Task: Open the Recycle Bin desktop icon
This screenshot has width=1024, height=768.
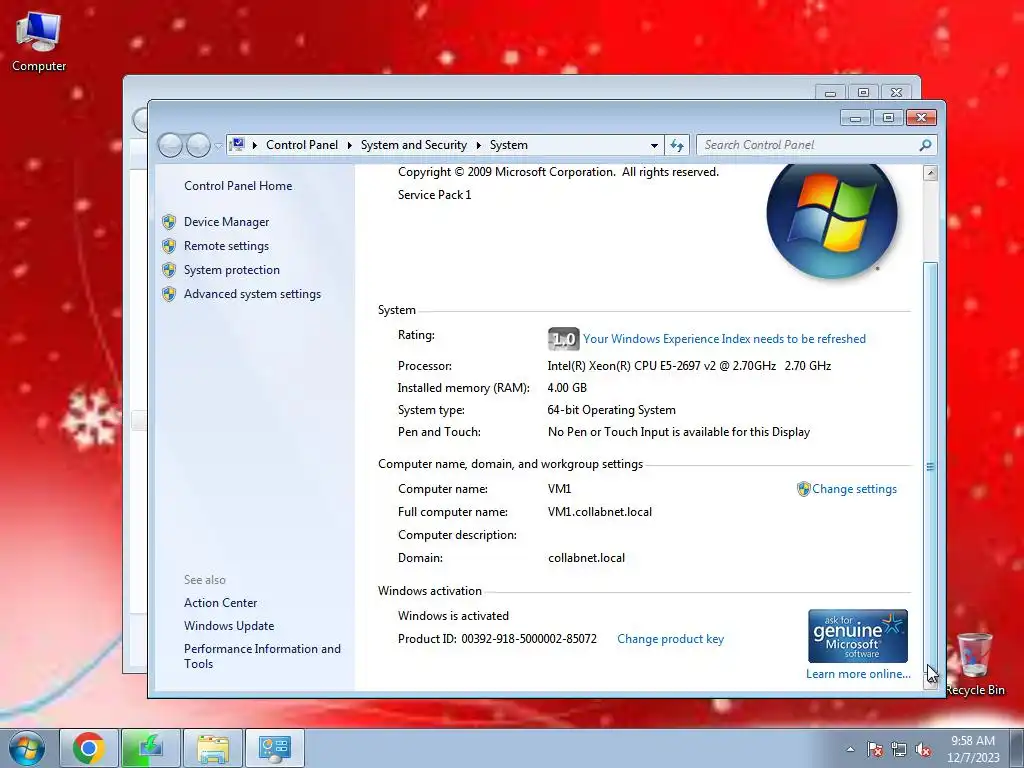Action: [x=975, y=663]
